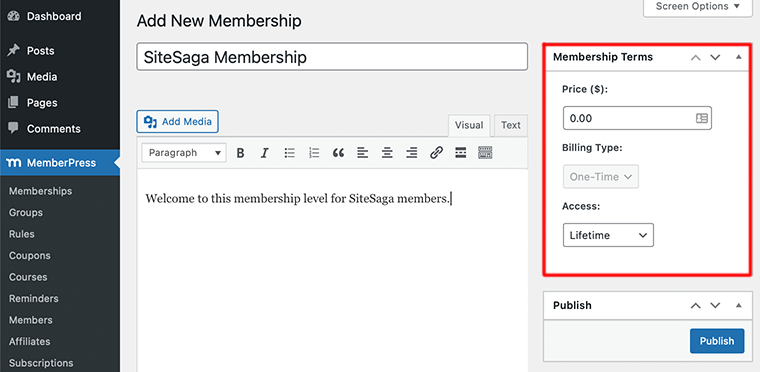Screen dimensions: 760x372
Task: Insert a bulleted list
Action: tap(289, 153)
